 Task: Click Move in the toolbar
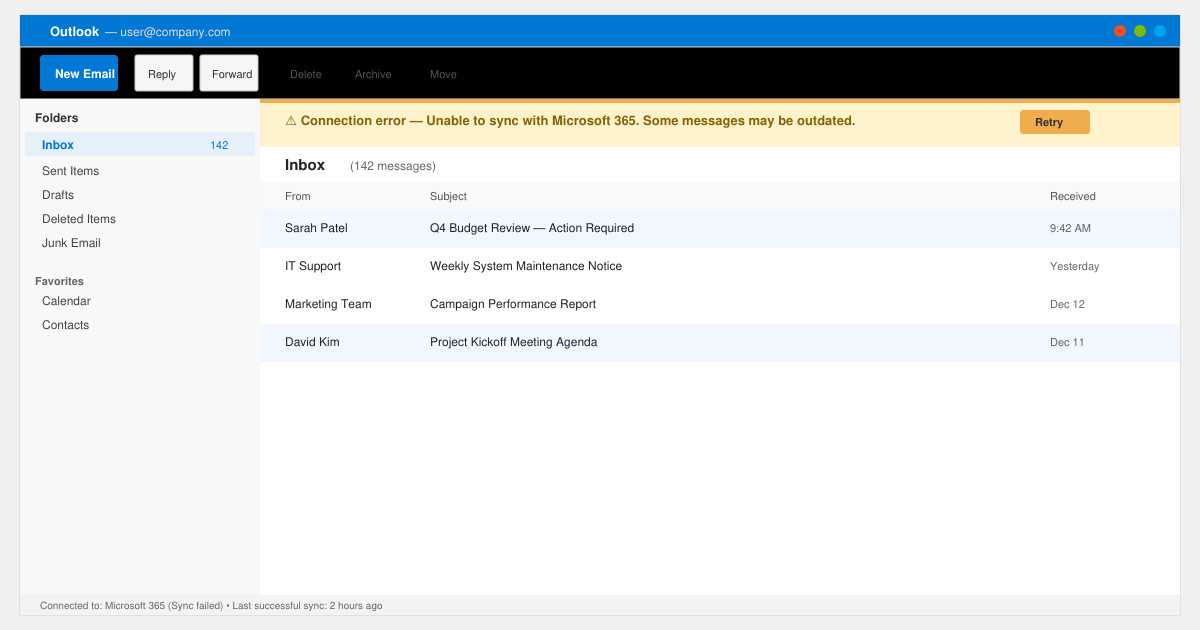pyautogui.click(x=443, y=74)
